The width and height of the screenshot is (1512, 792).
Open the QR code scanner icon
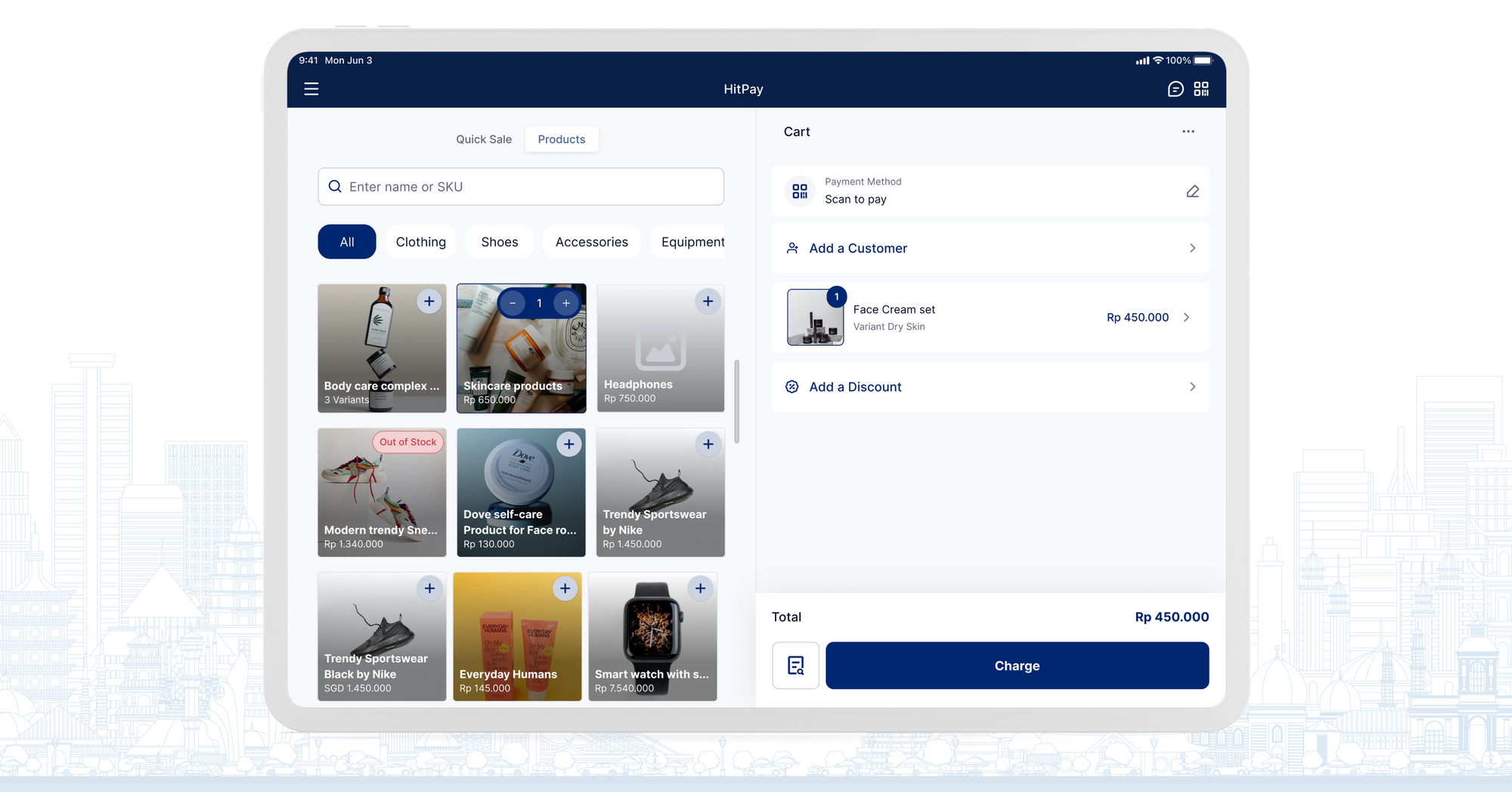[1201, 89]
